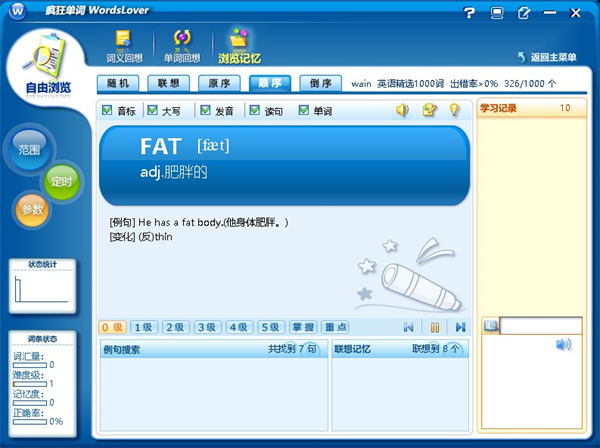600x448 pixels.
Task: Pause the automatic word playback
Action: click(x=435, y=327)
